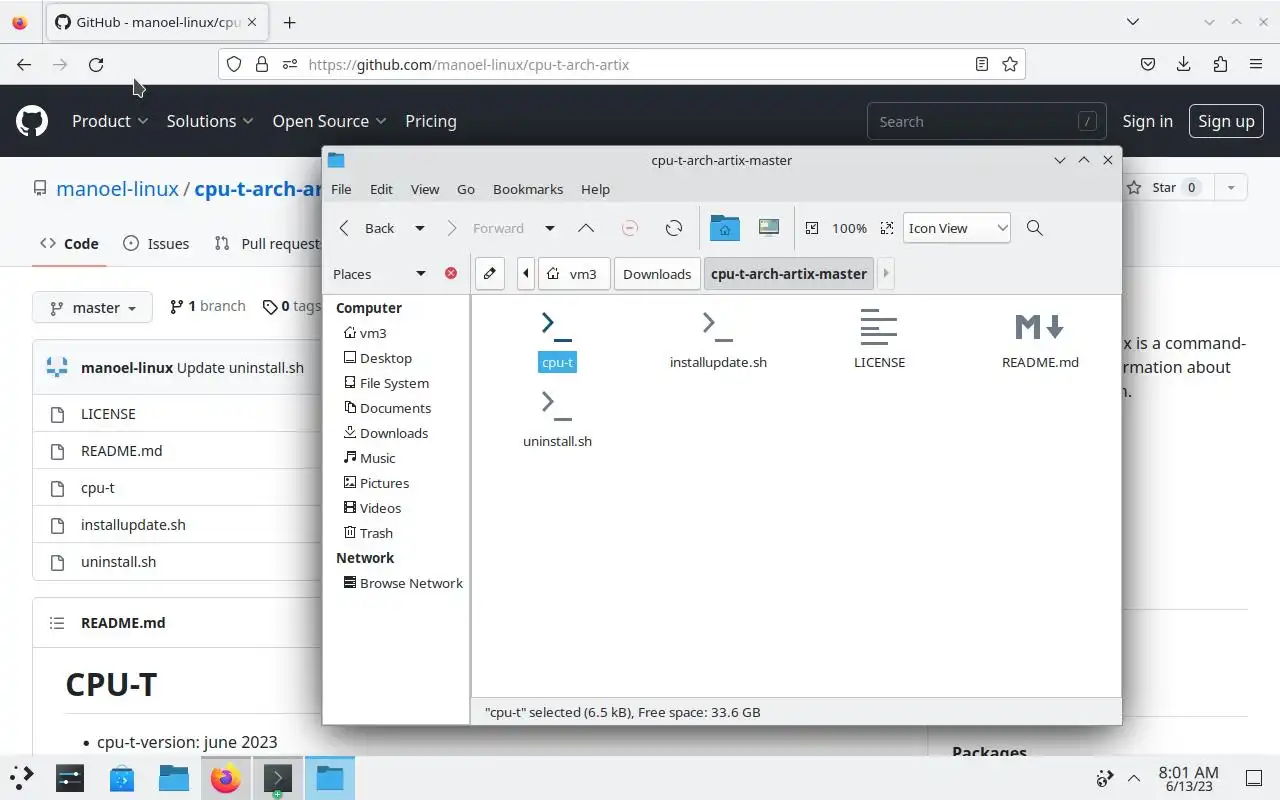Expand the Open Source menu on GitHub

pos(330,121)
